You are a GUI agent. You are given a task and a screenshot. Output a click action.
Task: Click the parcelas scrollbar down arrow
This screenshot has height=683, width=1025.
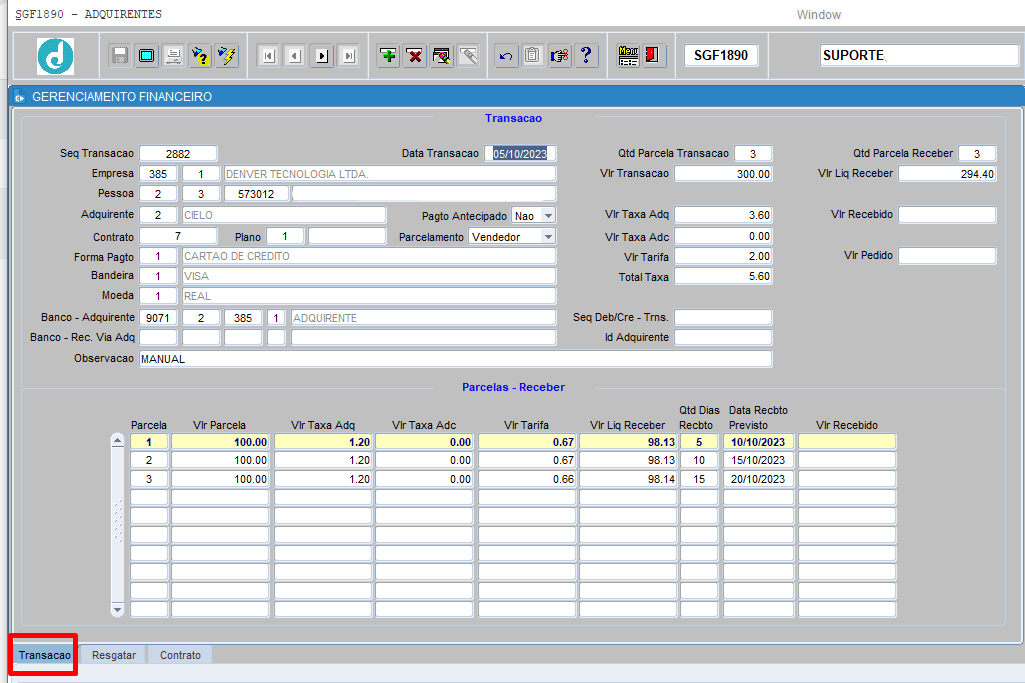118,610
